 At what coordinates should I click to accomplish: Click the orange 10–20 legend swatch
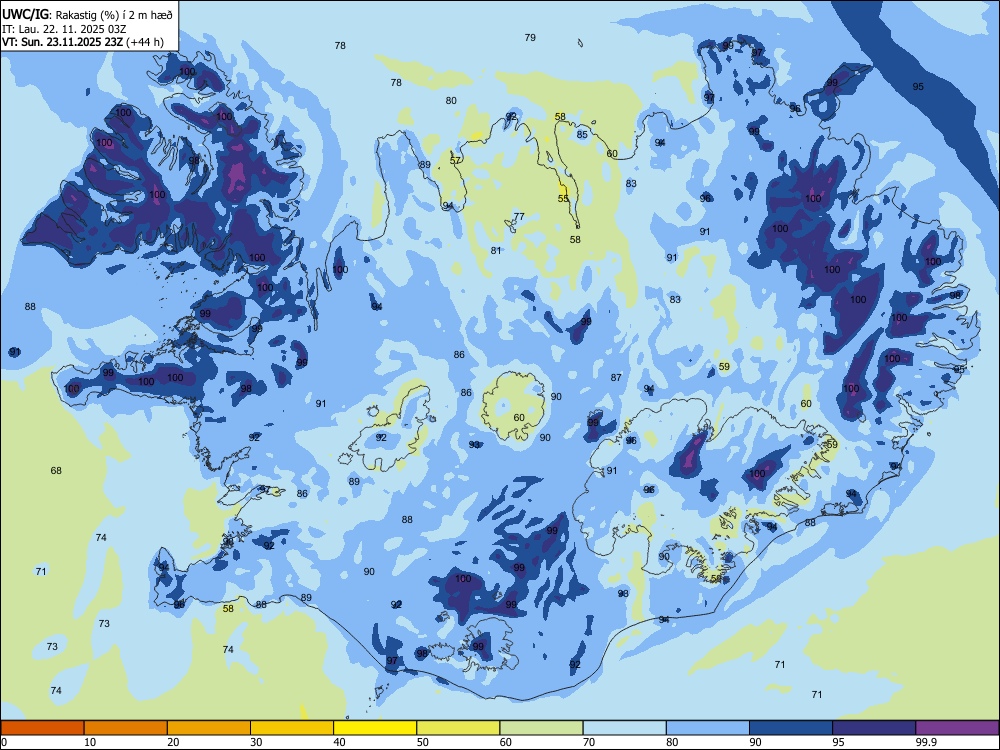(x=126, y=728)
